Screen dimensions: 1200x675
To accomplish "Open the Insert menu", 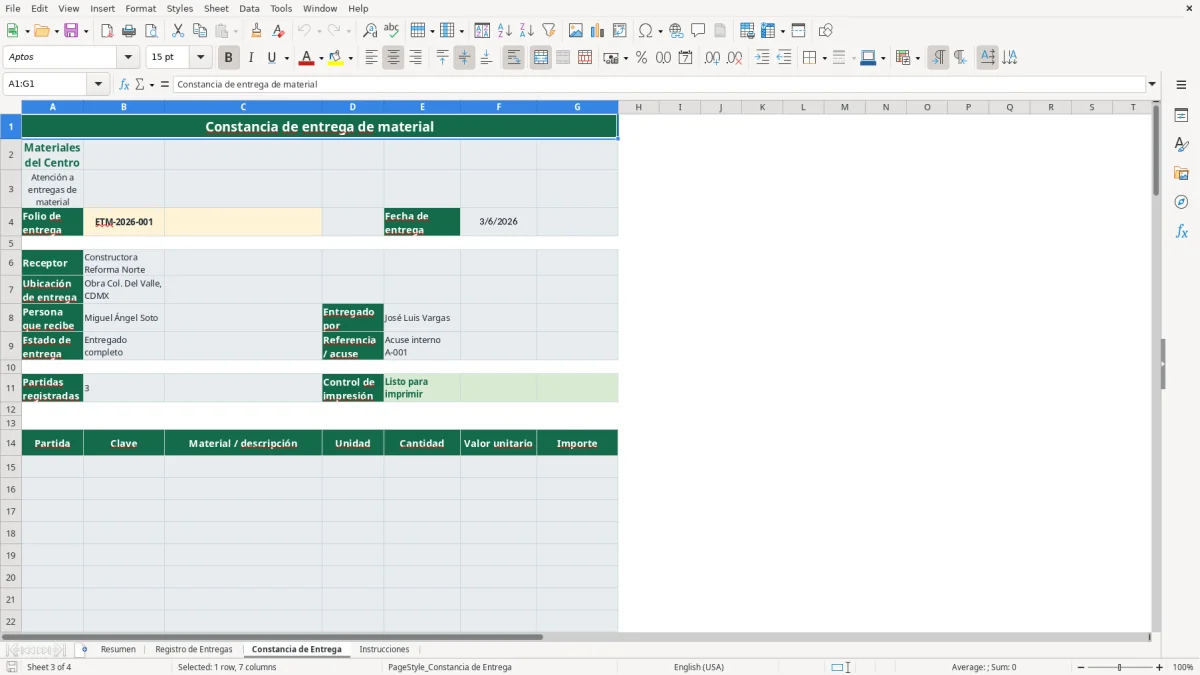I will tap(102, 8).
